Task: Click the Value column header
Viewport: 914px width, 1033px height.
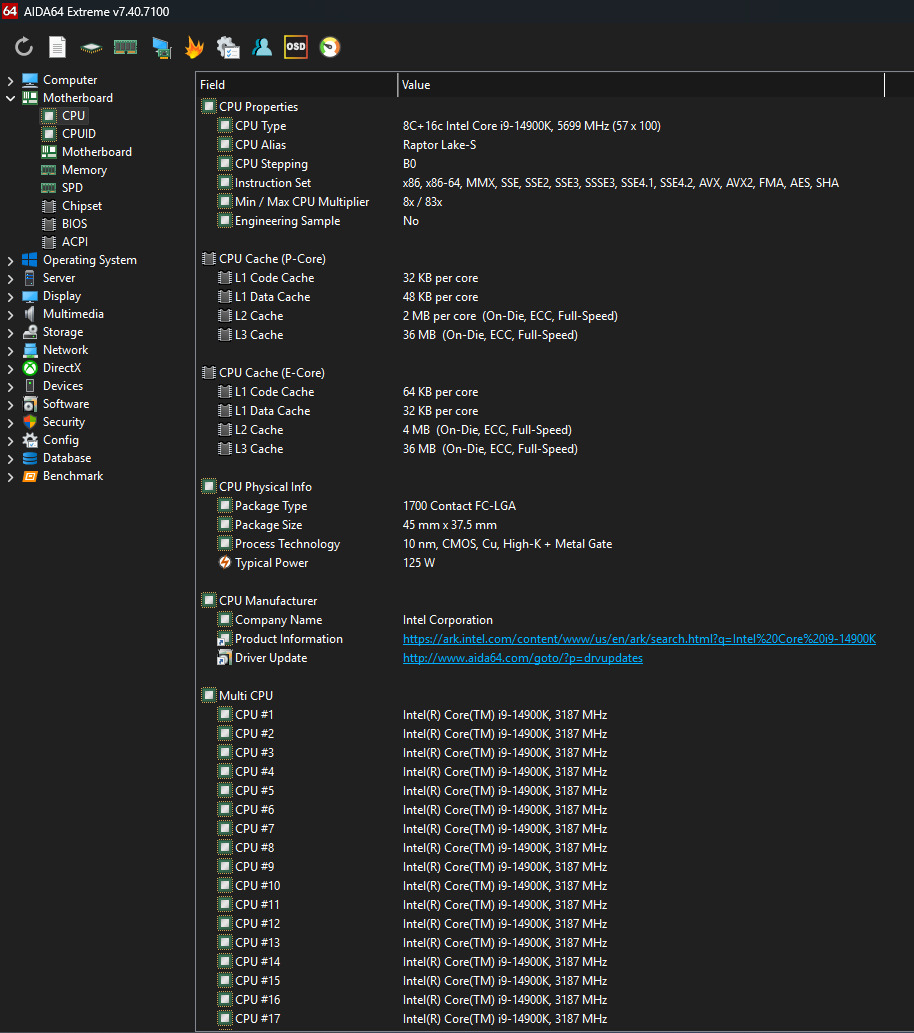Action: (641, 85)
